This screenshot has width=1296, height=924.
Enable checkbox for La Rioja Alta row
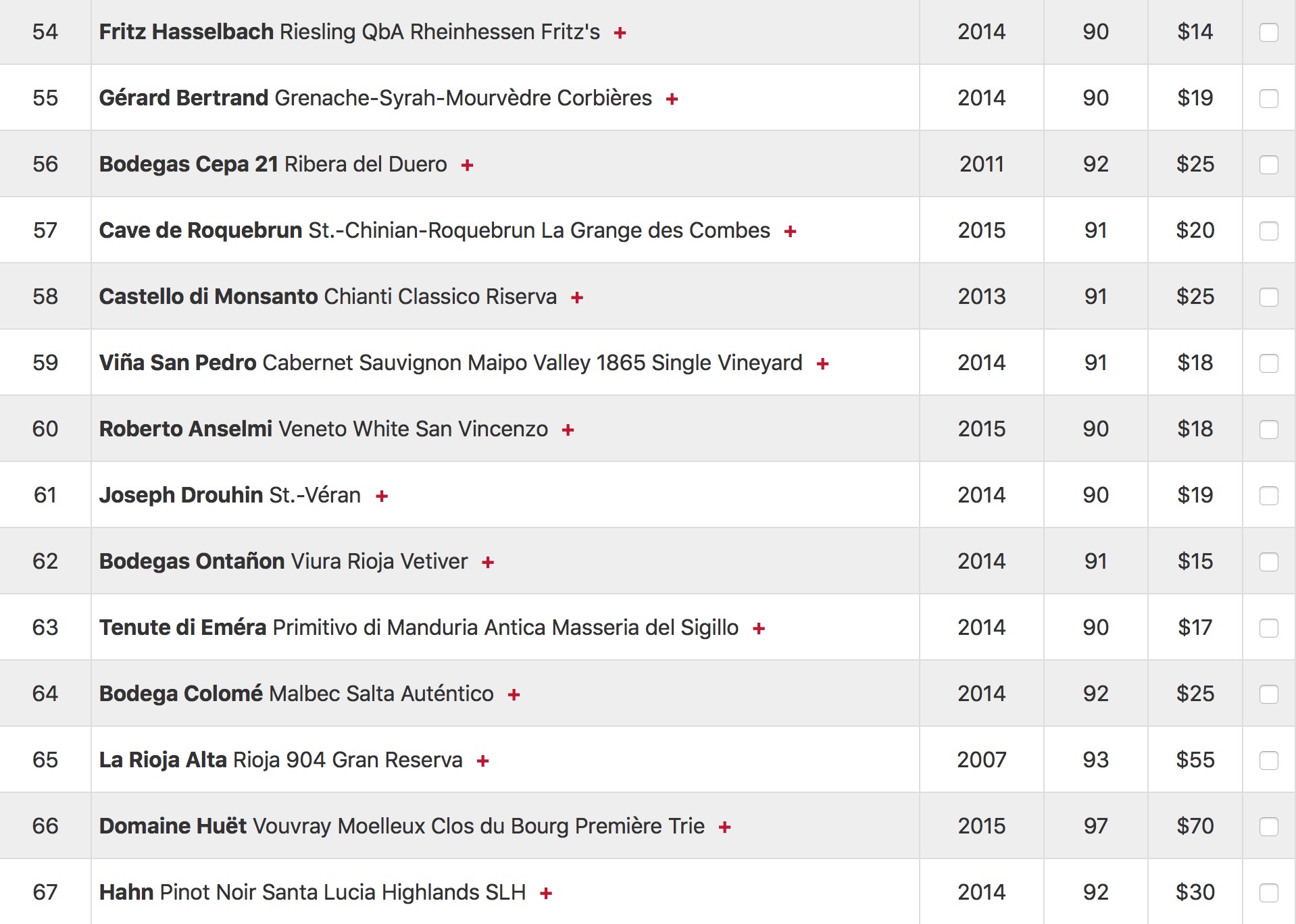point(1268,761)
